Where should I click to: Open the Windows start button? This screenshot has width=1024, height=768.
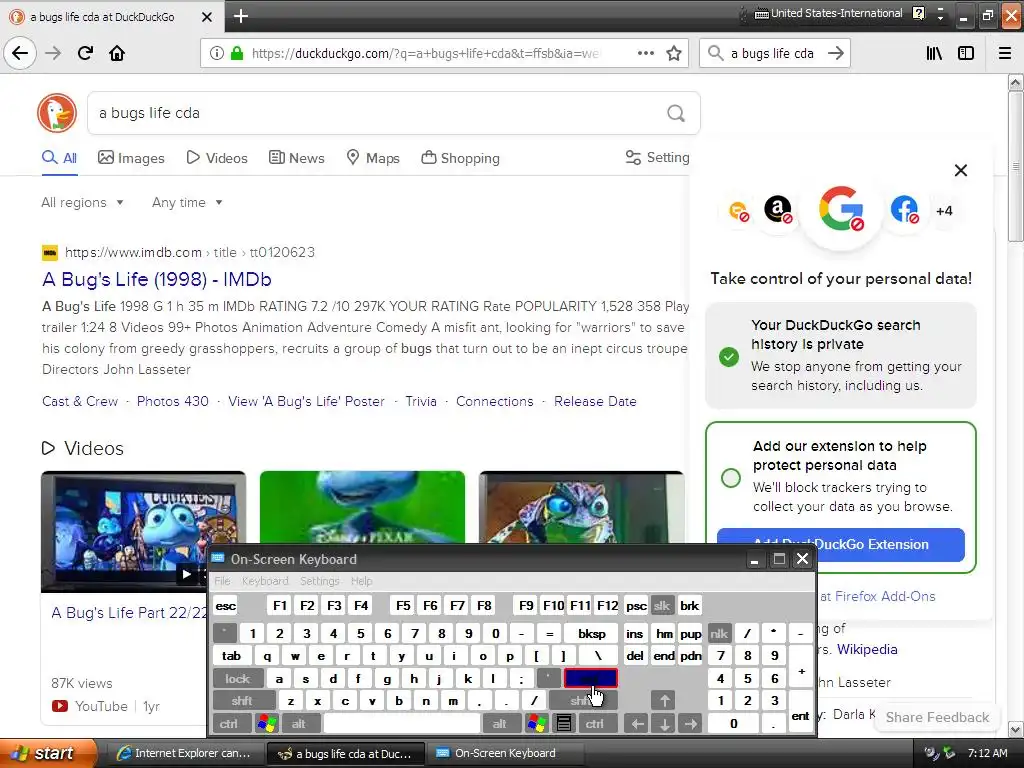click(46, 753)
